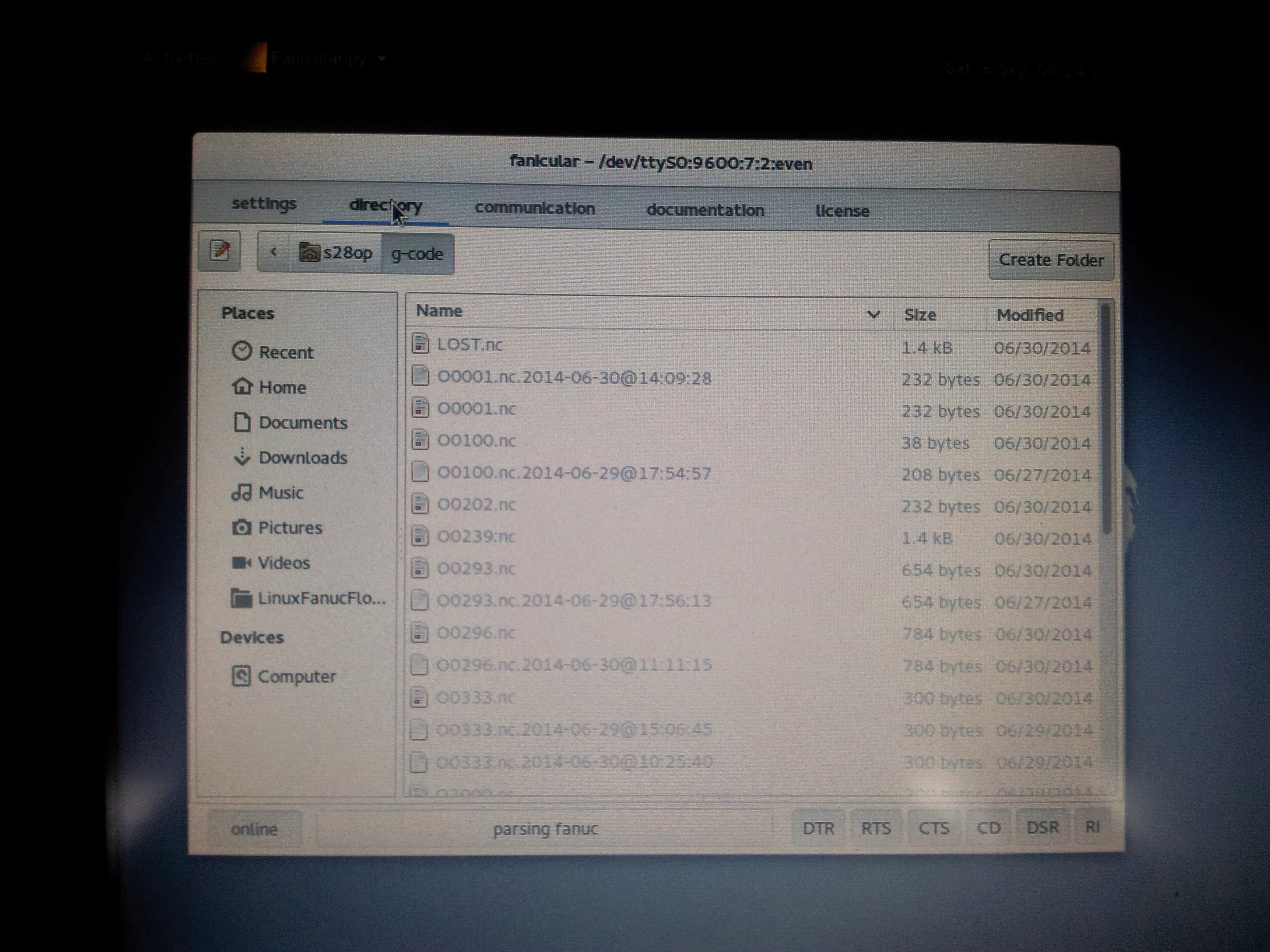Click the DSR signal indicator
The image size is (1270, 952).
(1042, 827)
